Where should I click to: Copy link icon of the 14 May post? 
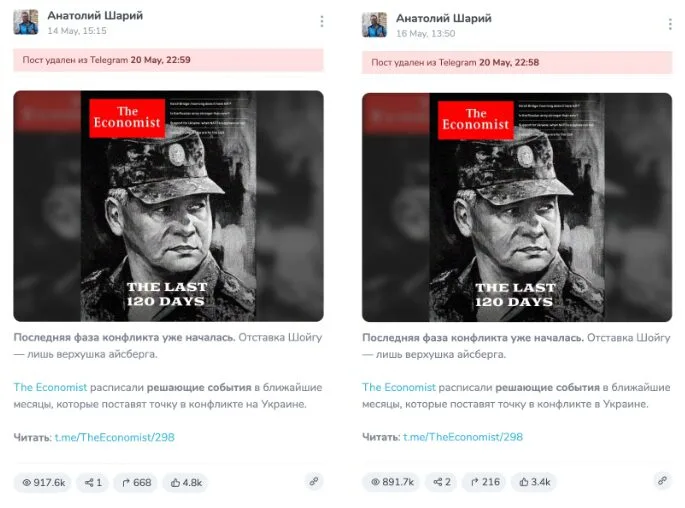[314, 481]
